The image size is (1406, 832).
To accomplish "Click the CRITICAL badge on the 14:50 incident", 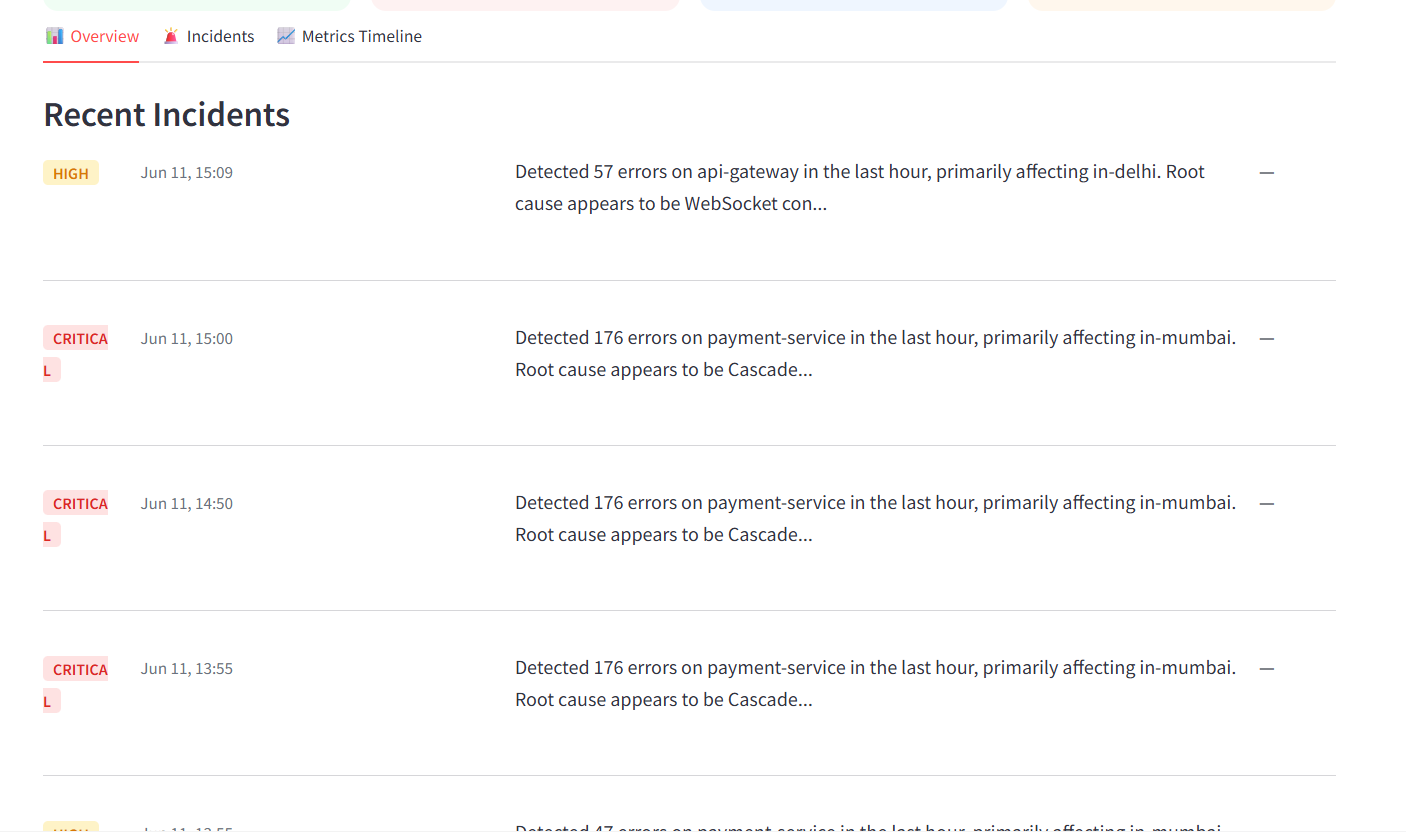I will [75, 519].
